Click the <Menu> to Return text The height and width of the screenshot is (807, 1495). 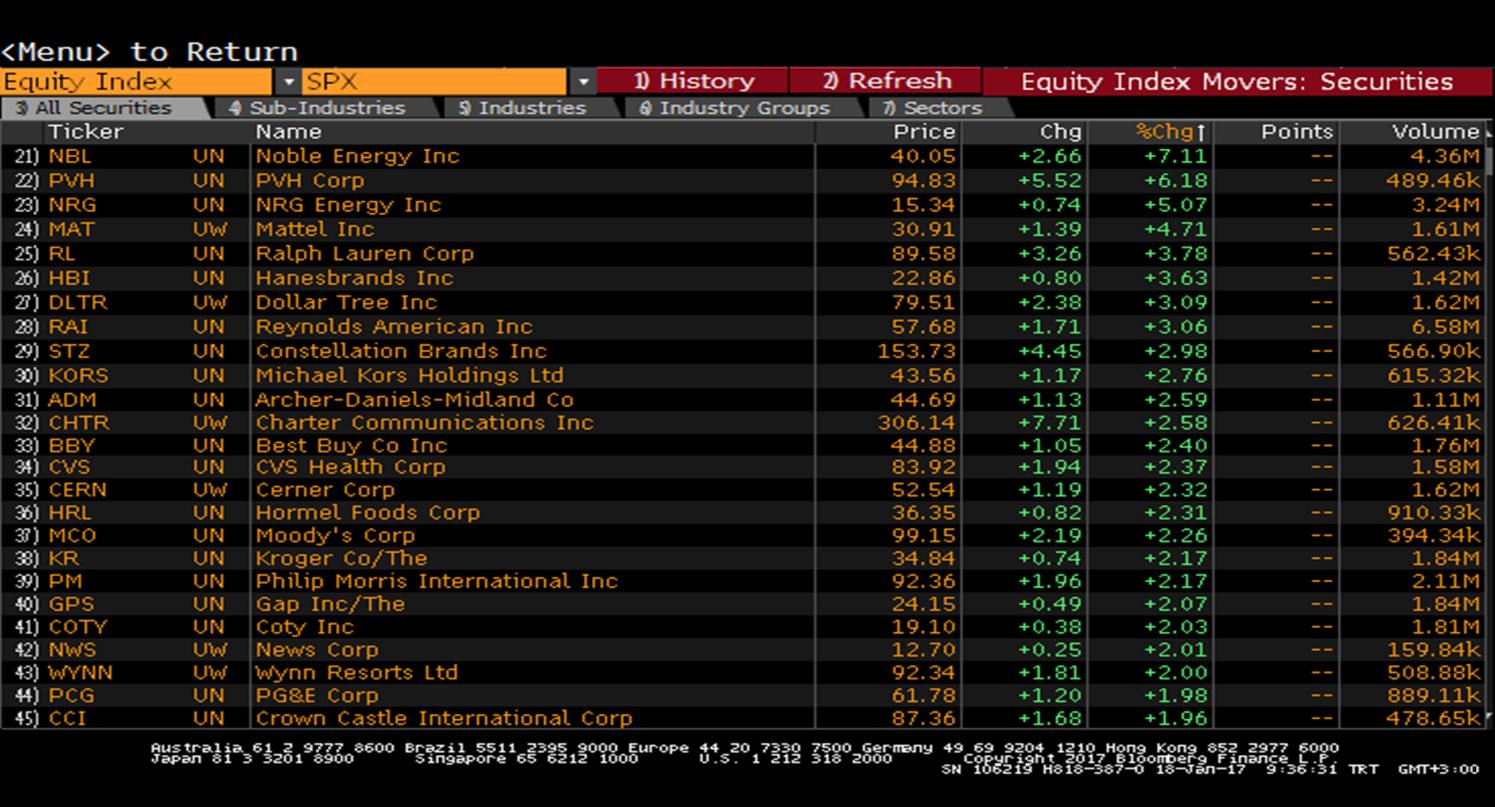pos(149,51)
